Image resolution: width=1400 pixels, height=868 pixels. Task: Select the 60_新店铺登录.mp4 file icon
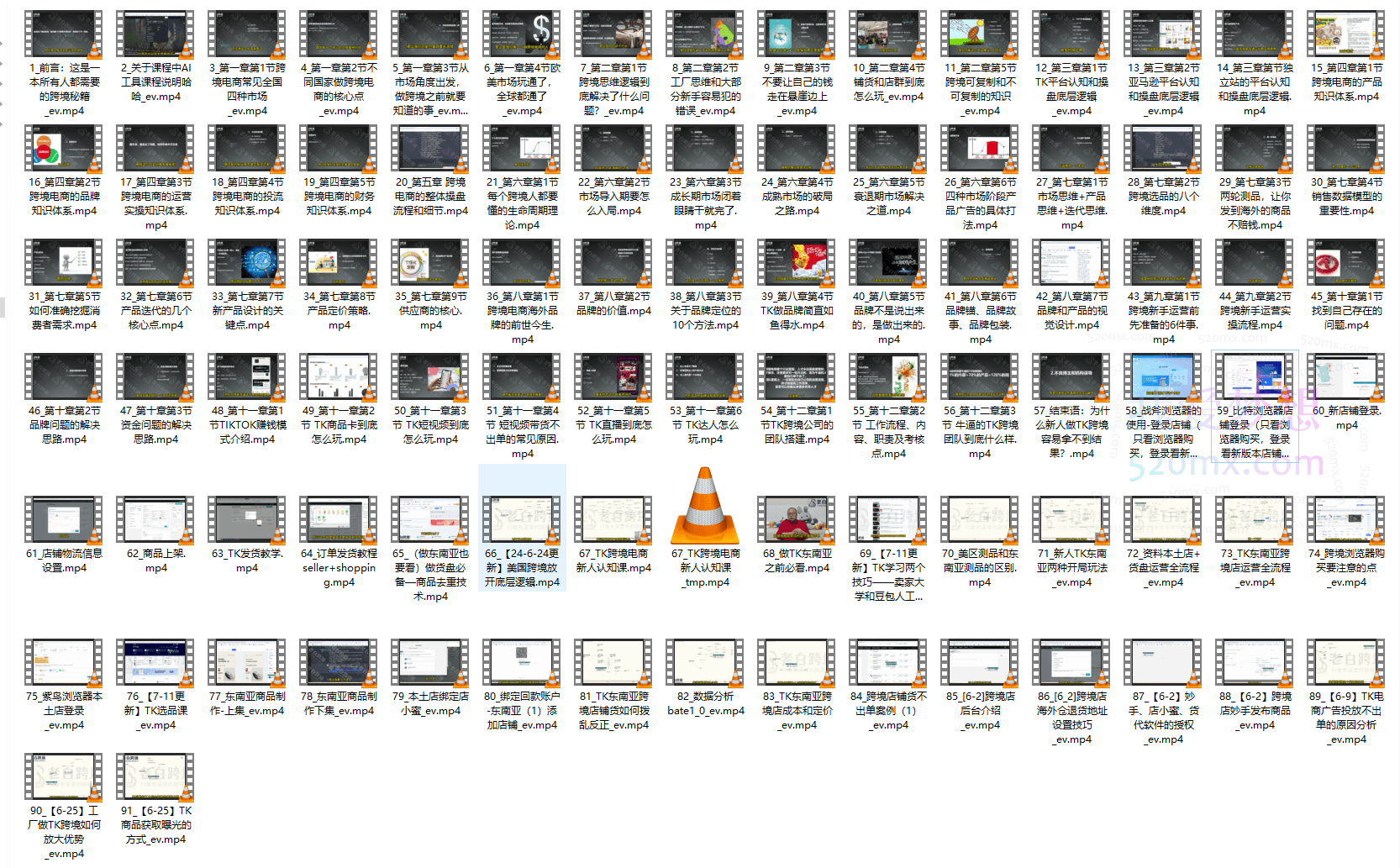click(1345, 377)
